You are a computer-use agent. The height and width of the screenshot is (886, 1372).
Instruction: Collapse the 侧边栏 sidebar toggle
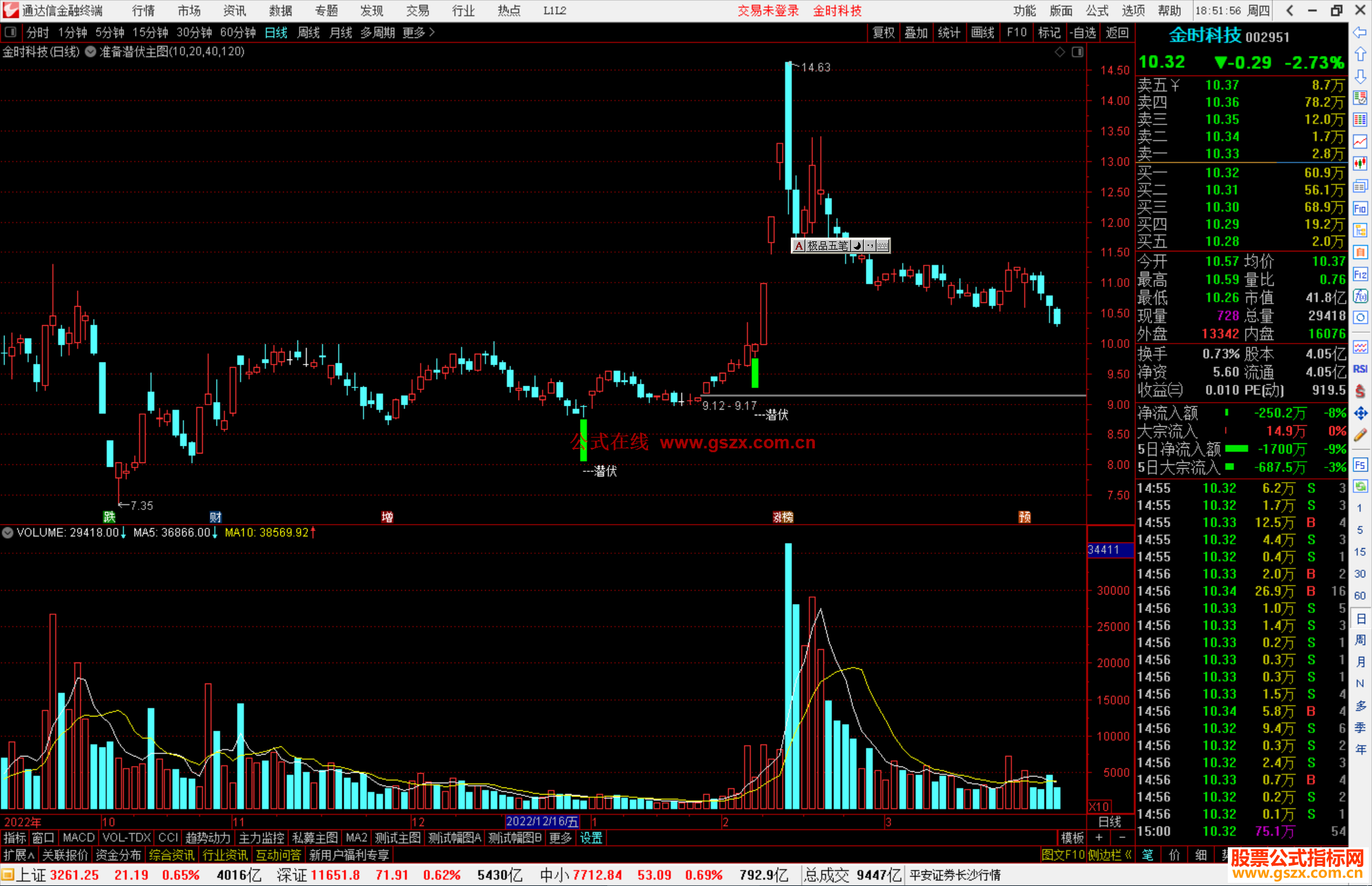(1110, 855)
